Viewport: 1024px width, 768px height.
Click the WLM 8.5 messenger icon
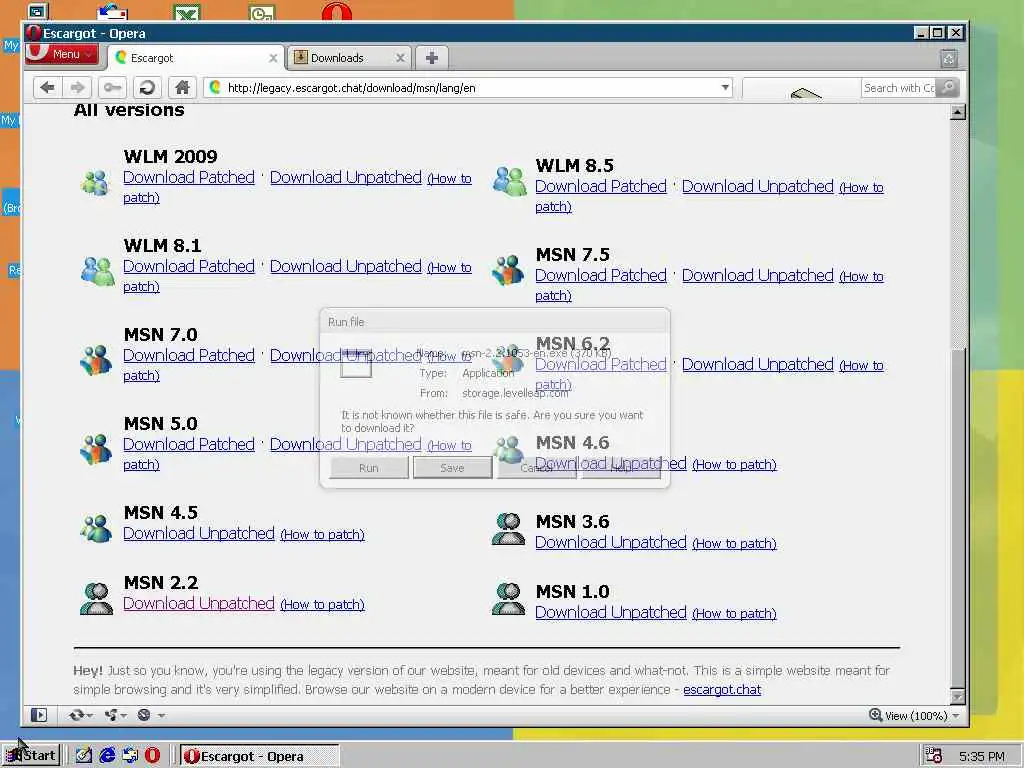pyautogui.click(x=509, y=182)
